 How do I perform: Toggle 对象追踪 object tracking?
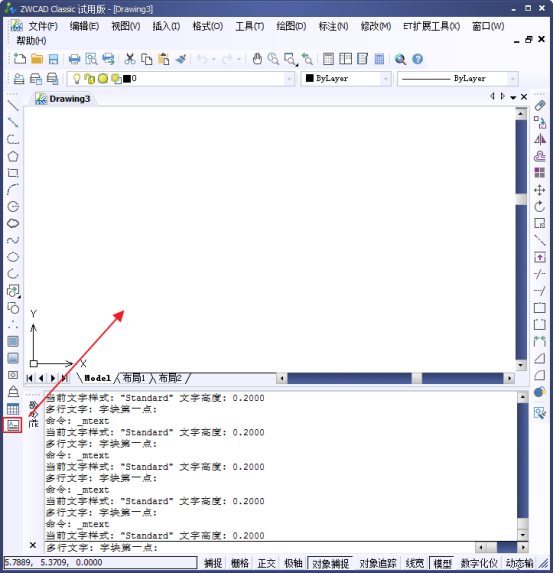[378, 563]
